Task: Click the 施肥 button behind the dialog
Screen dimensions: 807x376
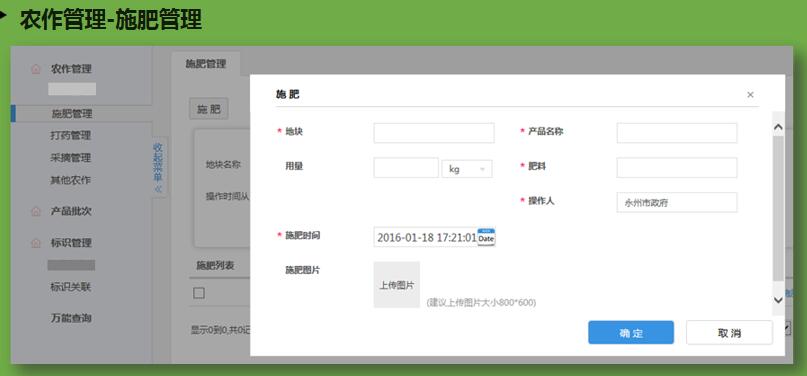Action: point(208,109)
